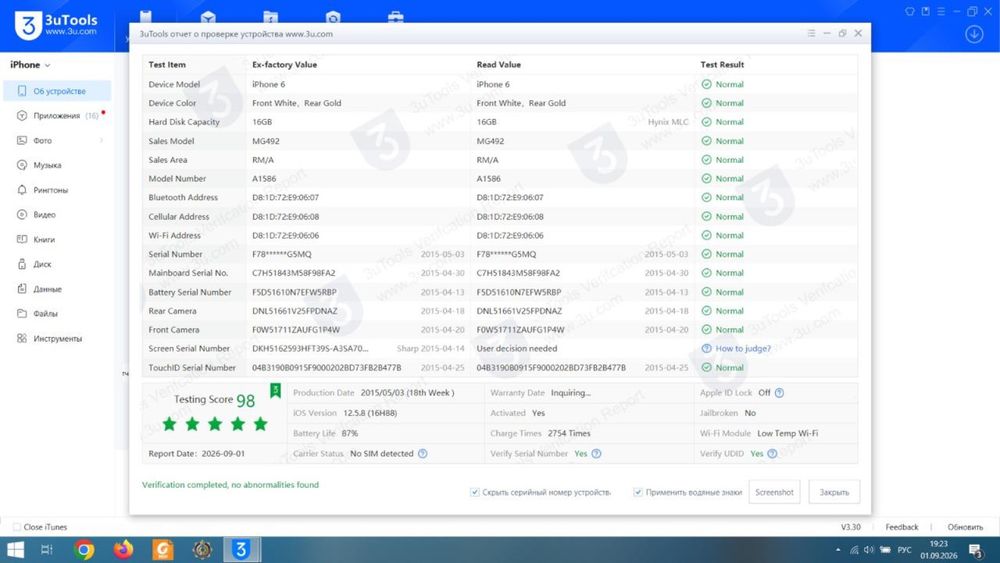1000x563 pixels.
Task: Toggle 'Скрыть серийный номер устройств' checkbox
Action: 474,492
